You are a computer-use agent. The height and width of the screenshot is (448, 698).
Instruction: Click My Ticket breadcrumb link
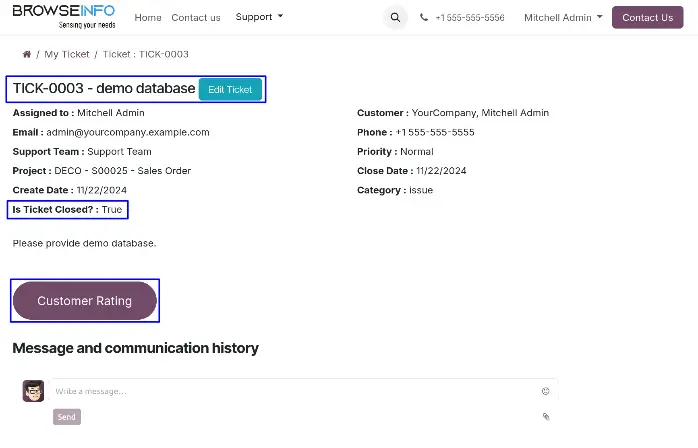click(x=67, y=54)
